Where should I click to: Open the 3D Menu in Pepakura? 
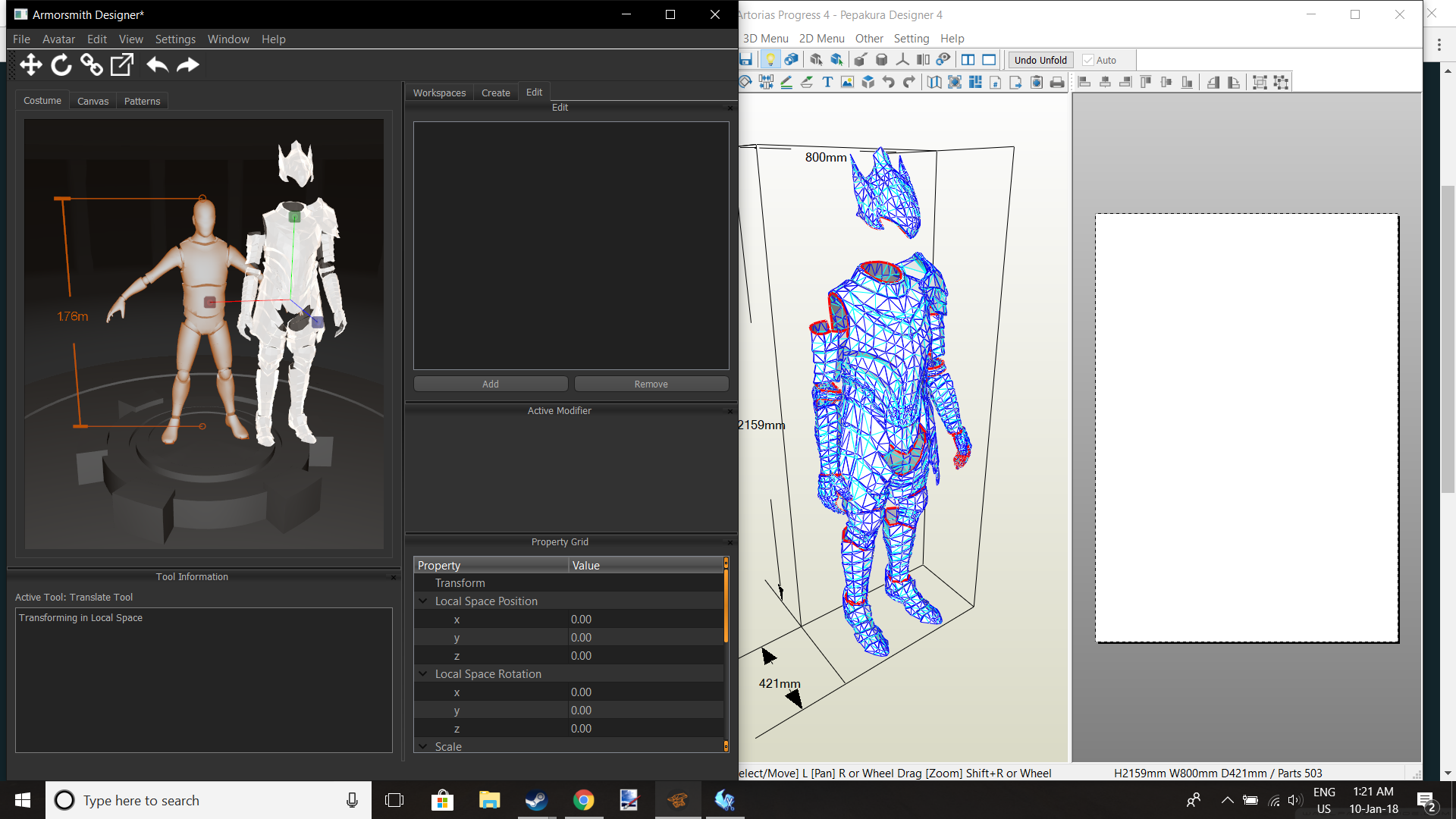765,39
